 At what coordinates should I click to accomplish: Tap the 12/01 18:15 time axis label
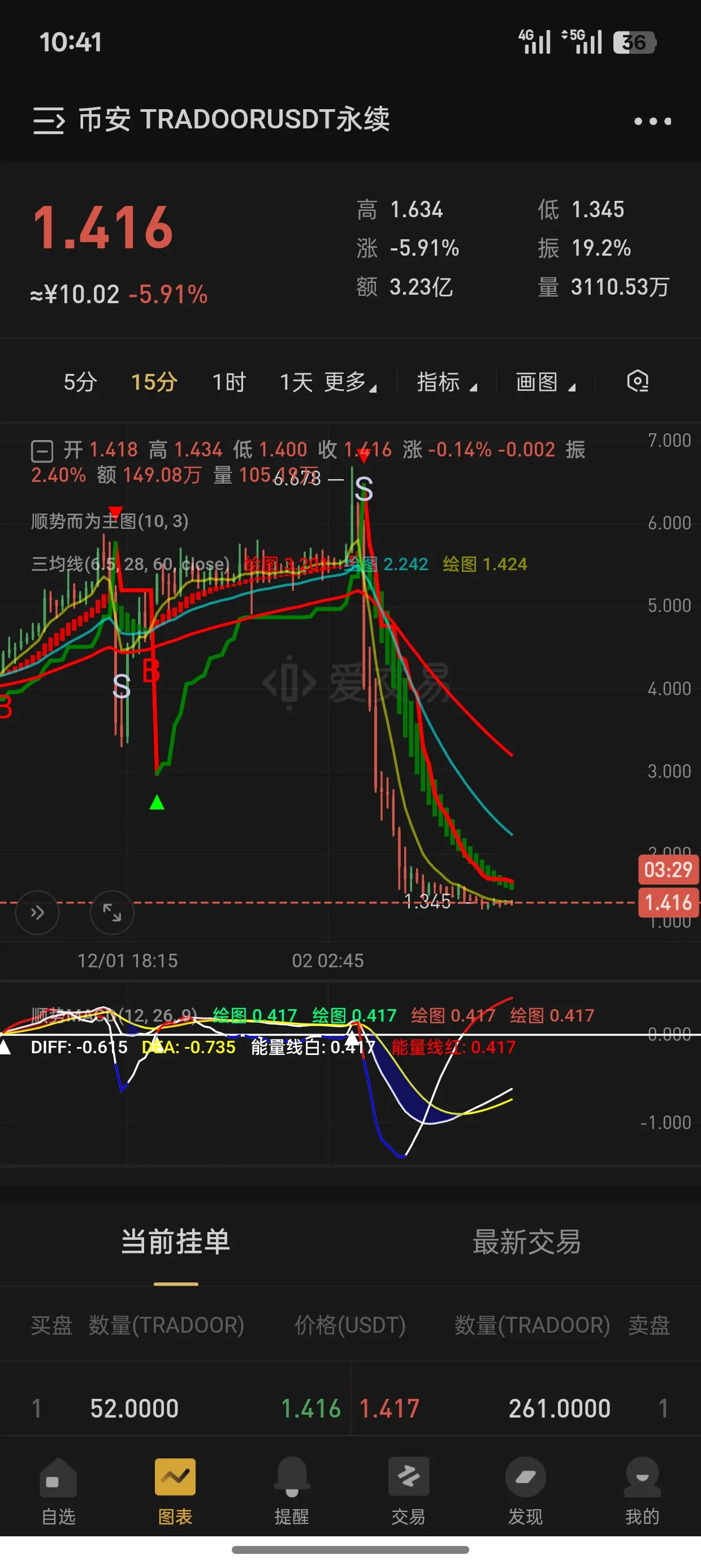pyautogui.click(x=127, y=960)
